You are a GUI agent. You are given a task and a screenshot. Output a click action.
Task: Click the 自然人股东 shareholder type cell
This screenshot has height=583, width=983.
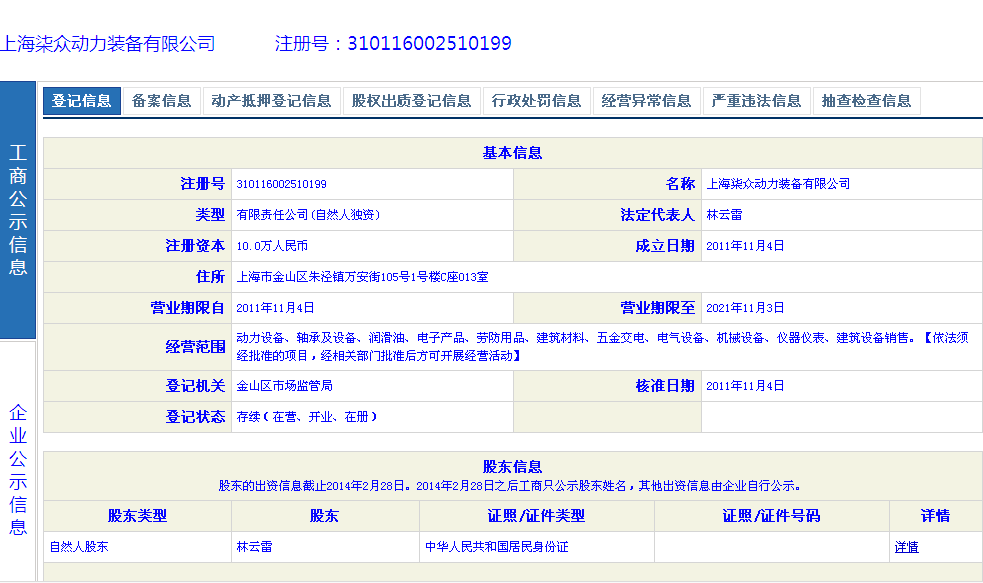[x=79, y=547]
